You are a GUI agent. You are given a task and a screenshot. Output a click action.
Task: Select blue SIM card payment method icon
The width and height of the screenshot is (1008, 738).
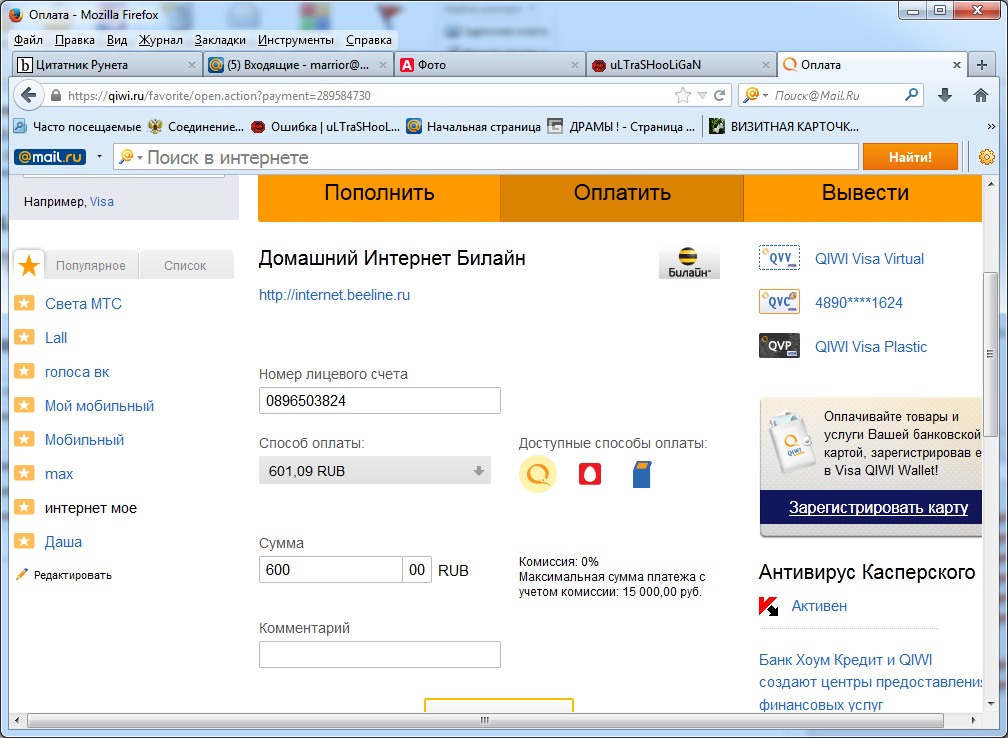(x=642, y=474)
